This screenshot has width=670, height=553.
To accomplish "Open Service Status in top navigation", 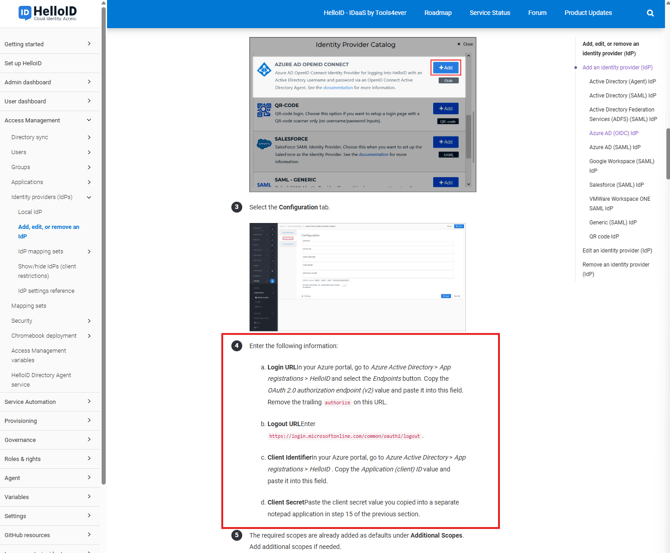I will pyautogui.click(x=489, y=13).
